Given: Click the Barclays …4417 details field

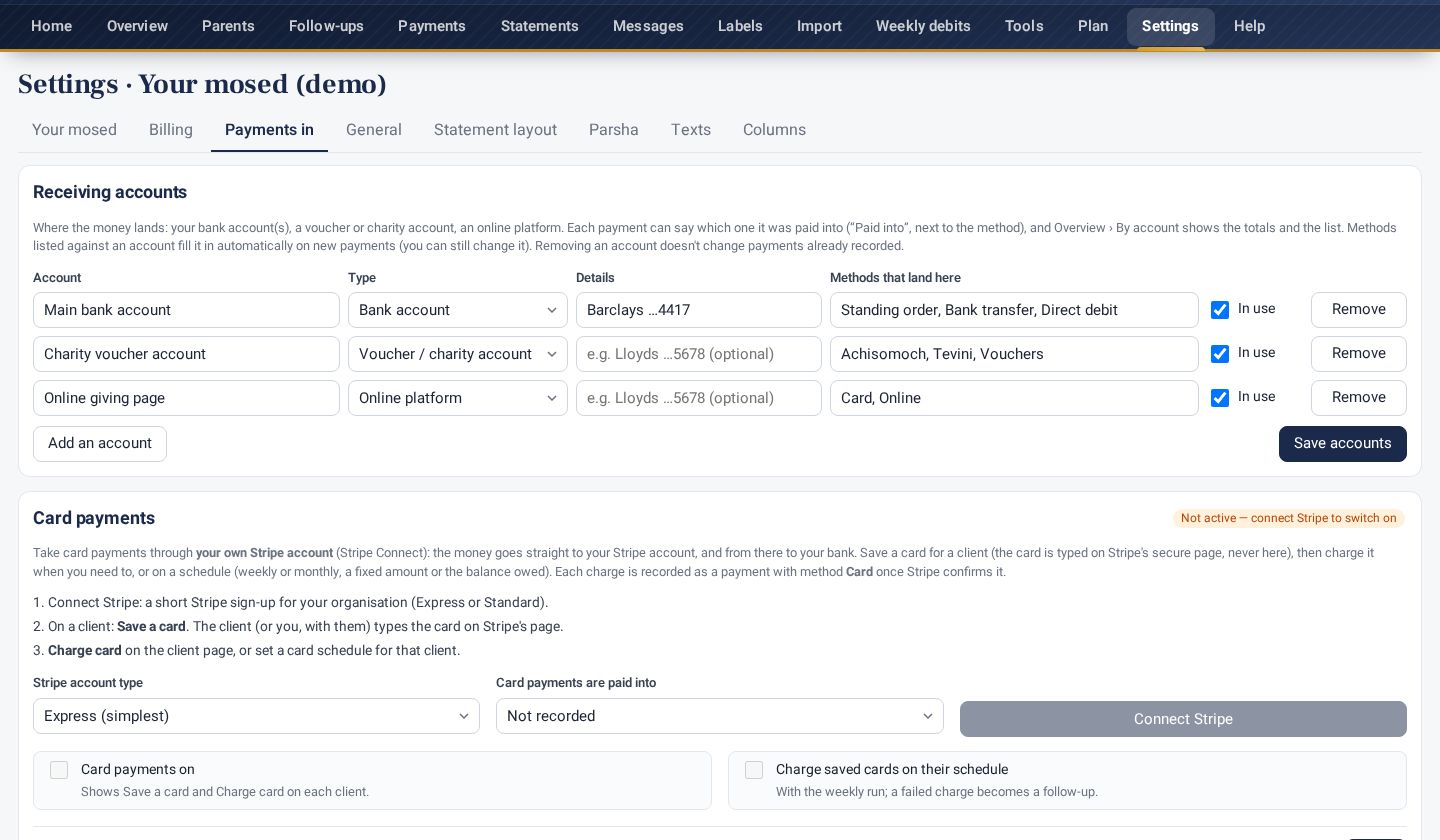Looking at the screenshot, I should pos(699,310).
